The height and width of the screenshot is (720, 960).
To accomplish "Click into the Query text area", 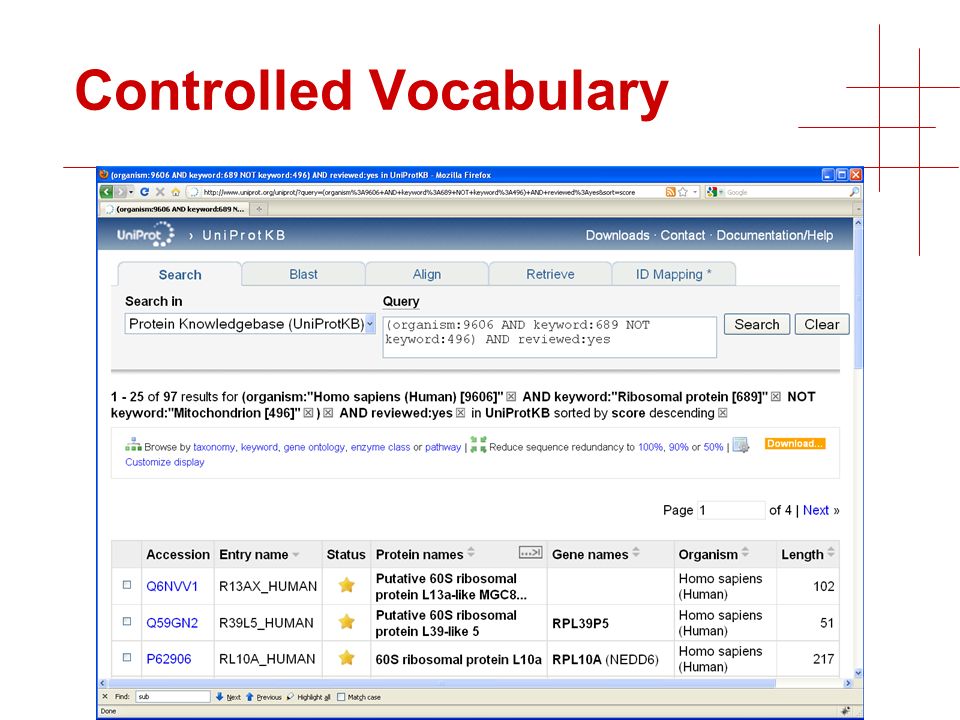I will pyautogui.click(x=549, y=337).
